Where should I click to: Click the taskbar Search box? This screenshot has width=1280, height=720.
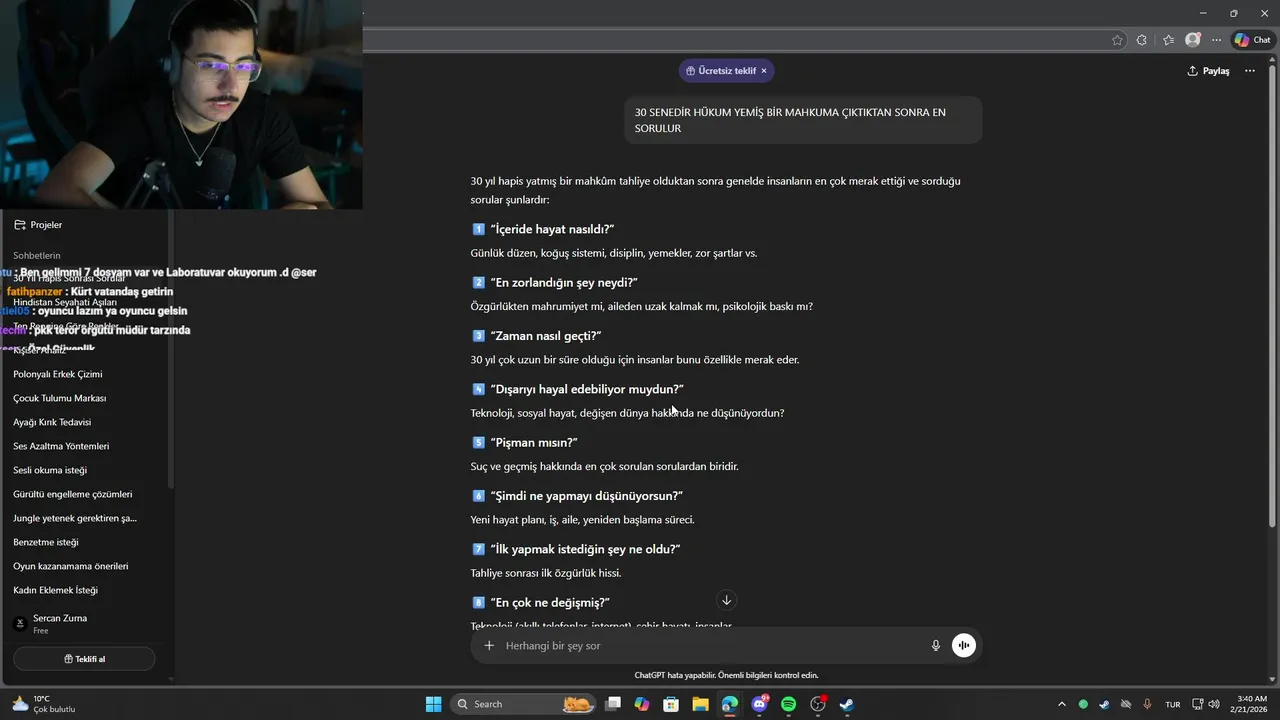click(523, 704)
